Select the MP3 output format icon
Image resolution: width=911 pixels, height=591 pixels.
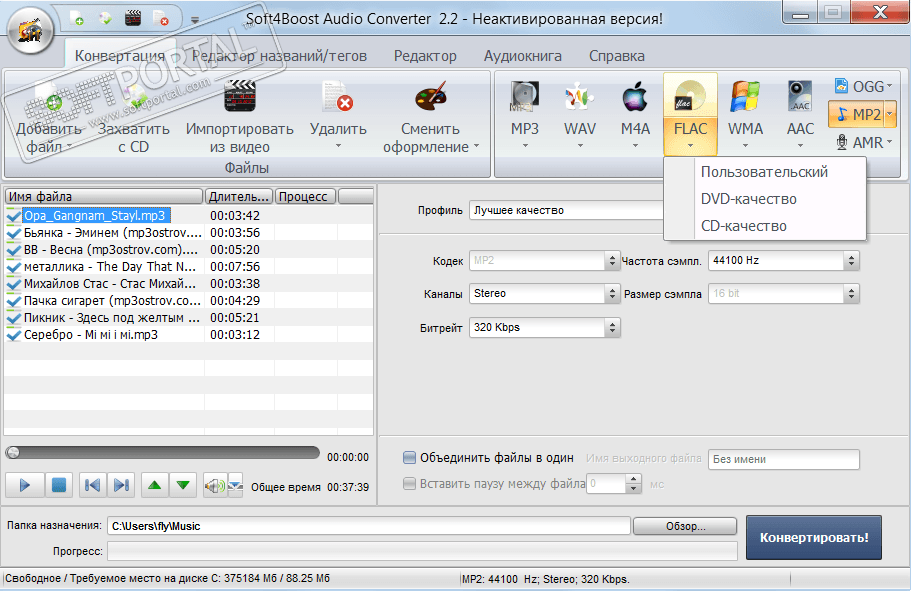click(525, 96)
